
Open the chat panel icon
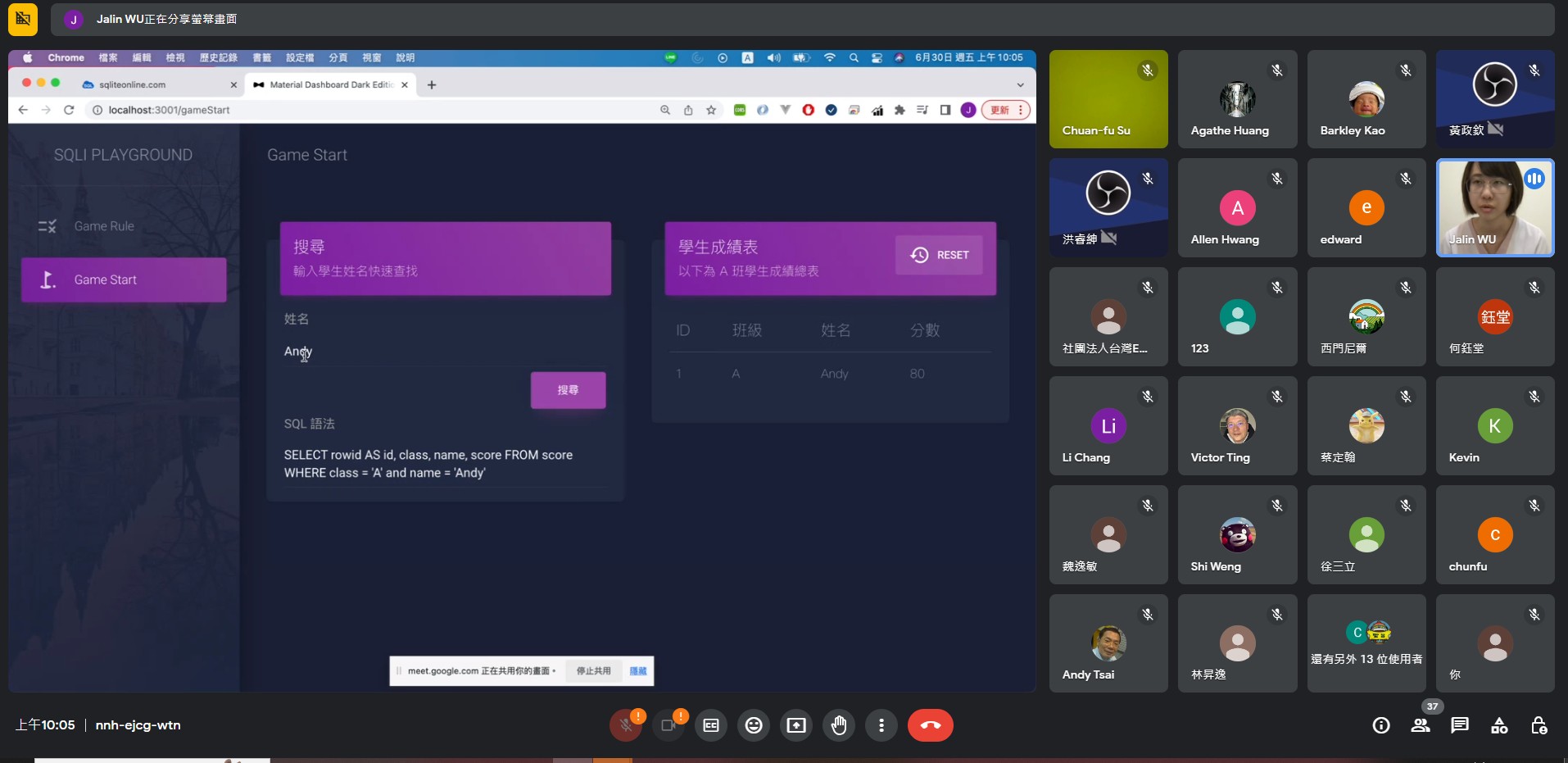coord(1460,725)
